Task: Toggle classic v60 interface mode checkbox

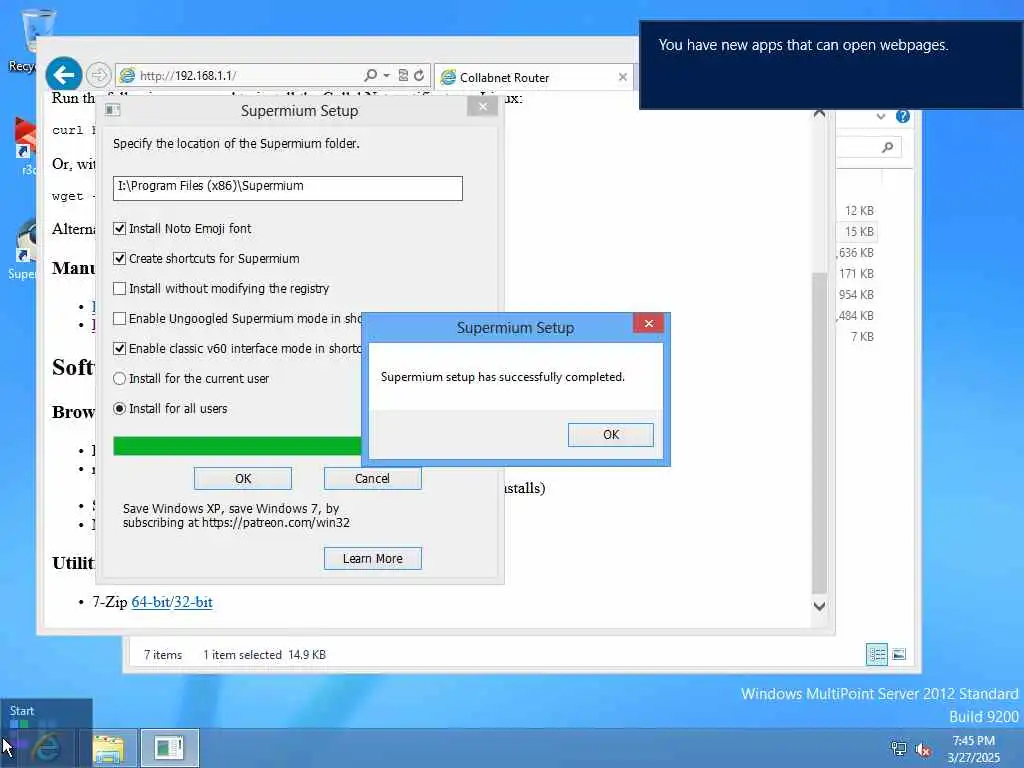Action: pos(120,349)
